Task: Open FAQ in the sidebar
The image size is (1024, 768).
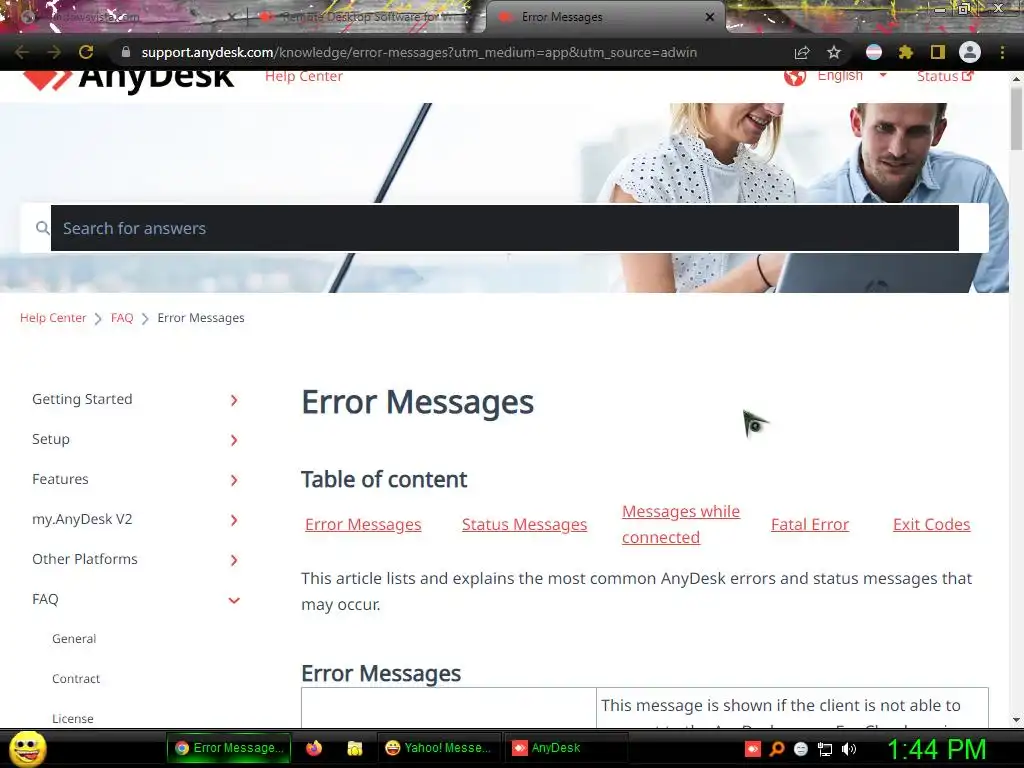Action: [x=45, y=599]
